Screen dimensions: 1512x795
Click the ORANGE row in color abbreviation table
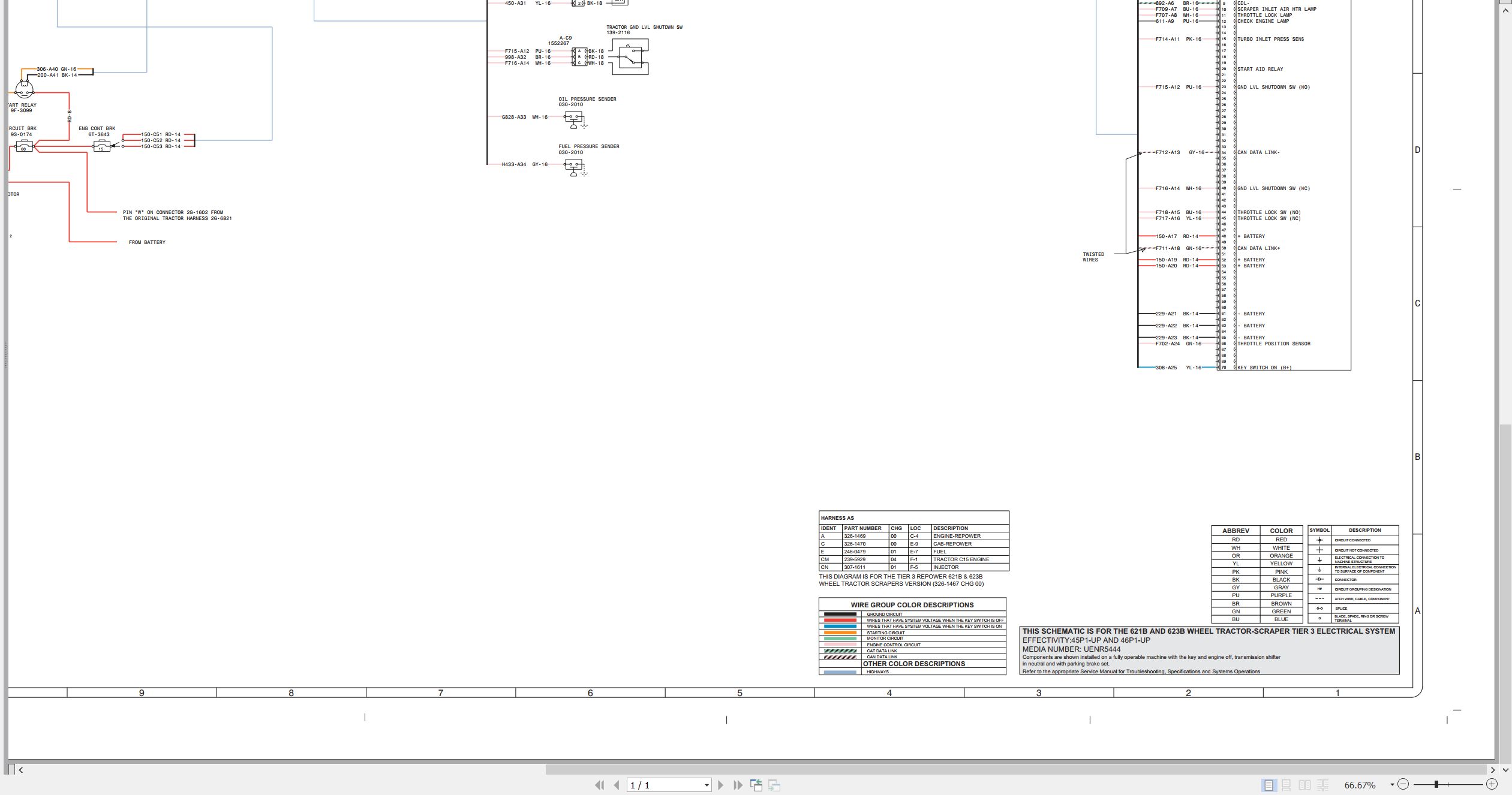[1257, 556]
